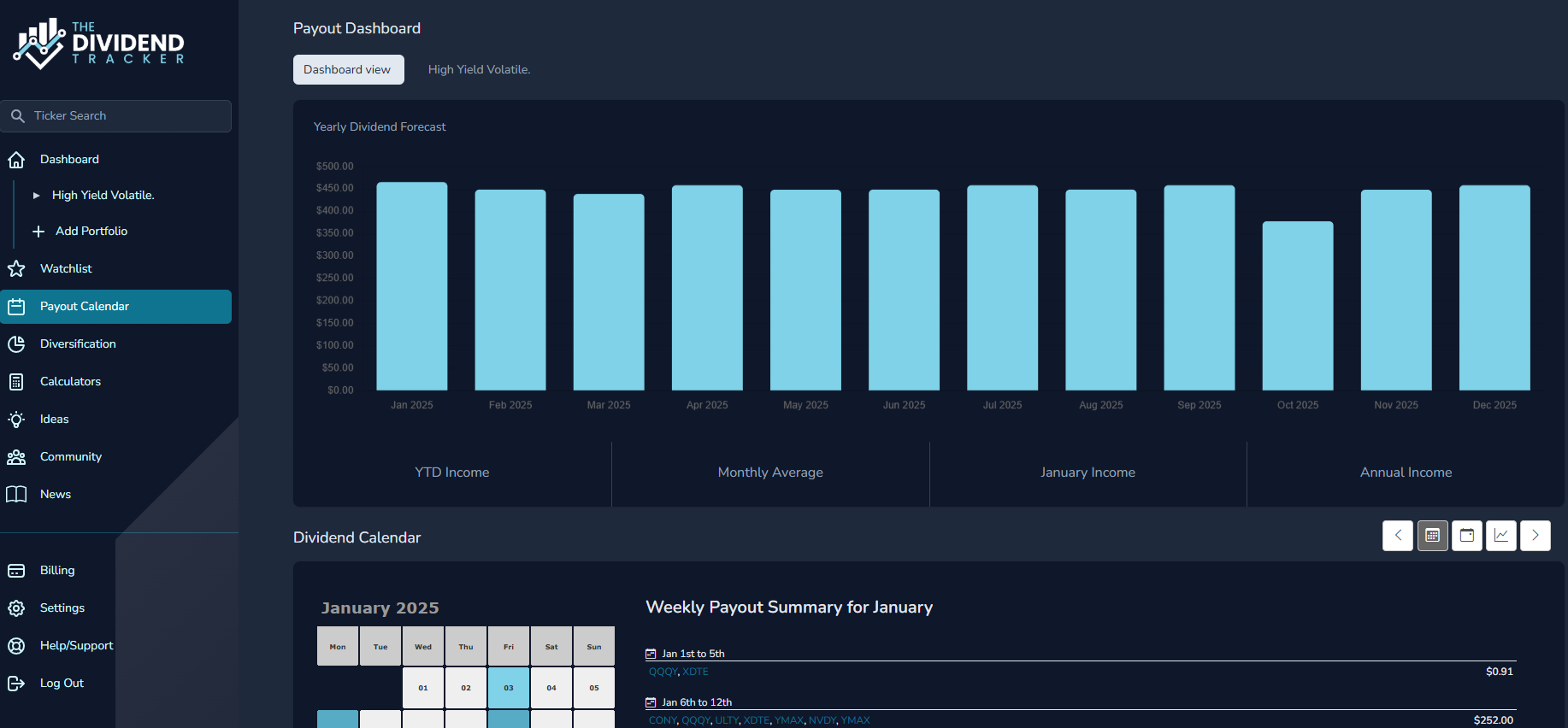Click the Billing card icon

point(16,571)
